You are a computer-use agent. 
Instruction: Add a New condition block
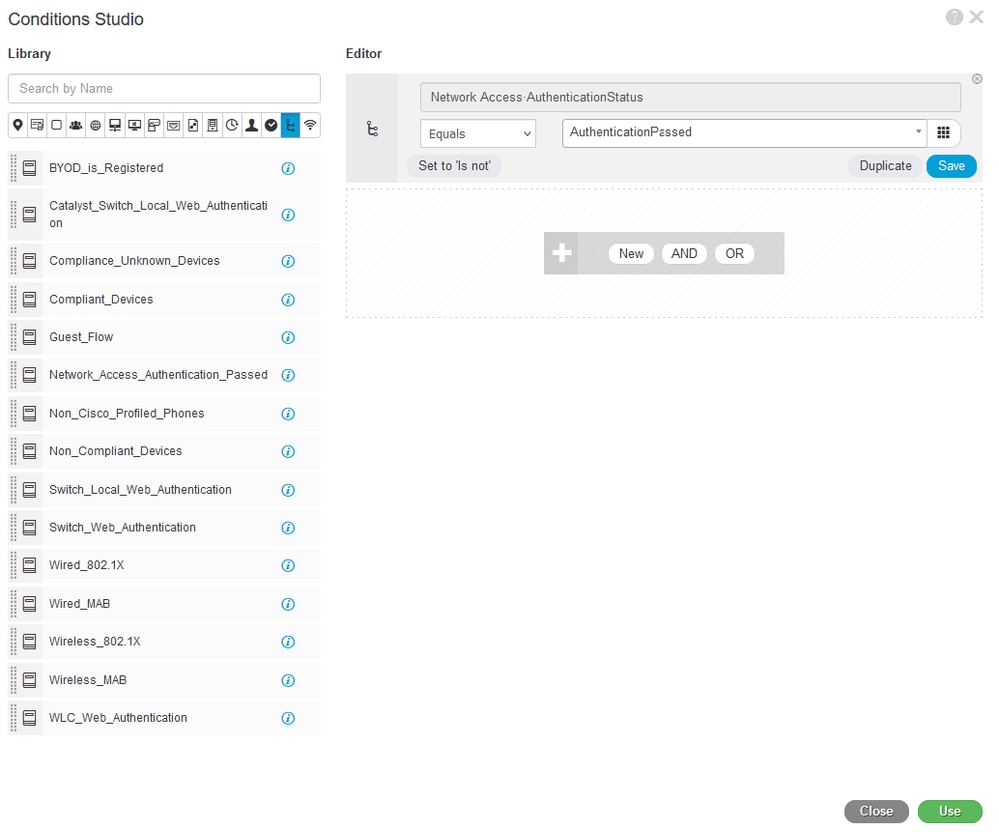coord(631,254)
